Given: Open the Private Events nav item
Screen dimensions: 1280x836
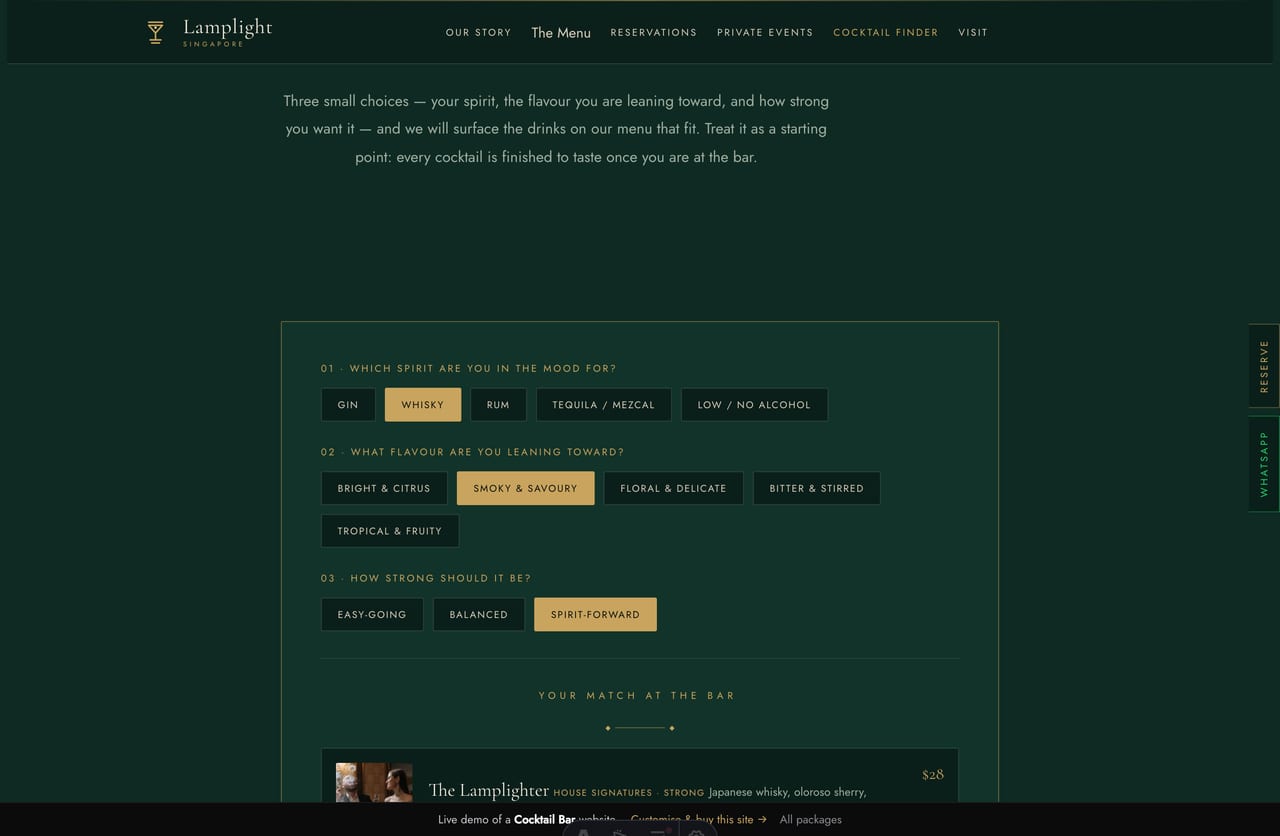Looking at the screenshot, I should [765, 33].
